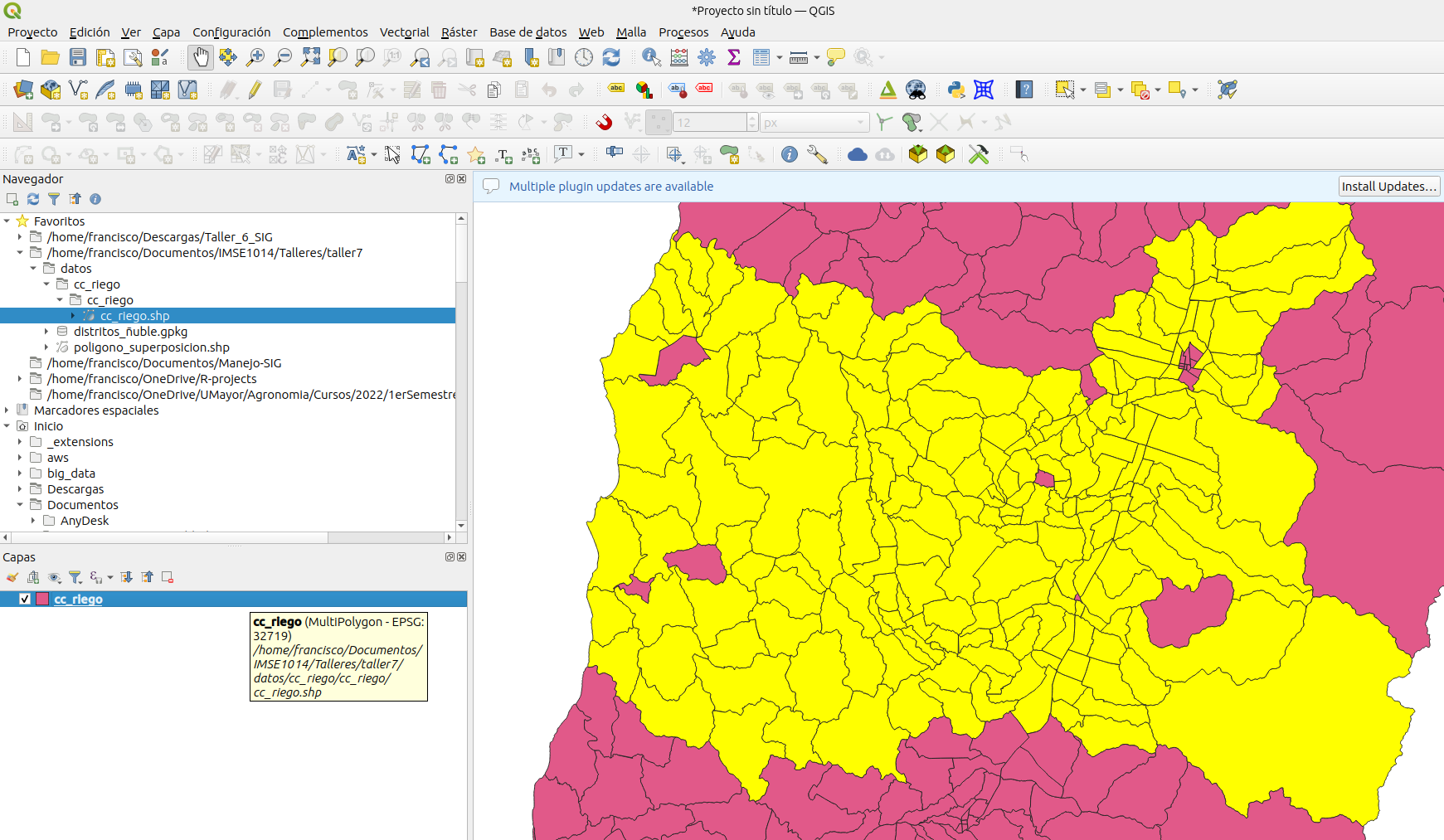
Task: Click the Save Project floppy disk icon
Action: coord(78,57)
